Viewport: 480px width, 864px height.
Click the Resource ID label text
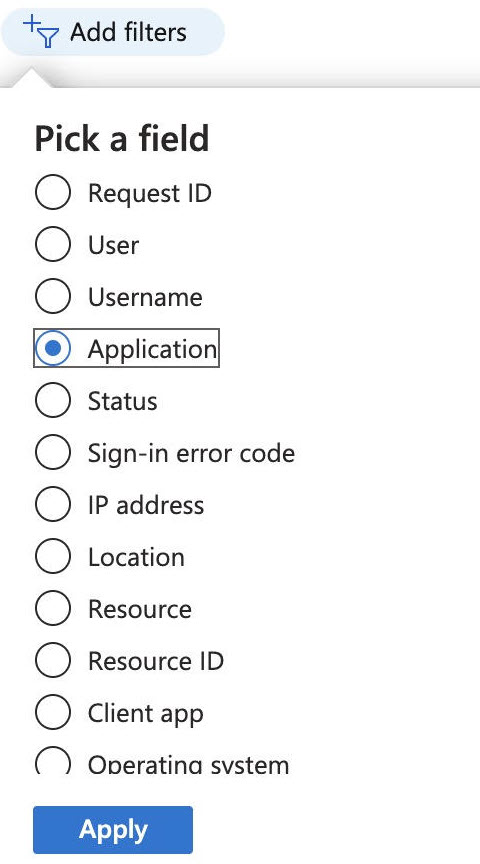tap(156, 661)
